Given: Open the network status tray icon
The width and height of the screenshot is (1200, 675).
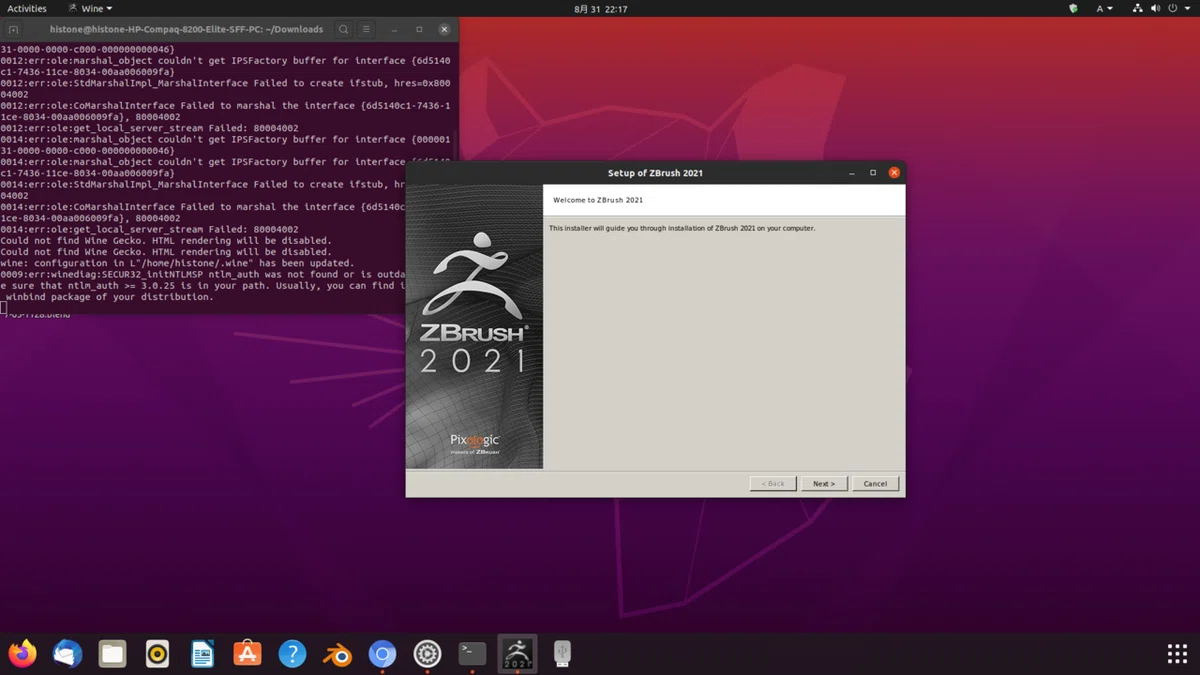Looking at the screenshot, I should (1137, 8).
